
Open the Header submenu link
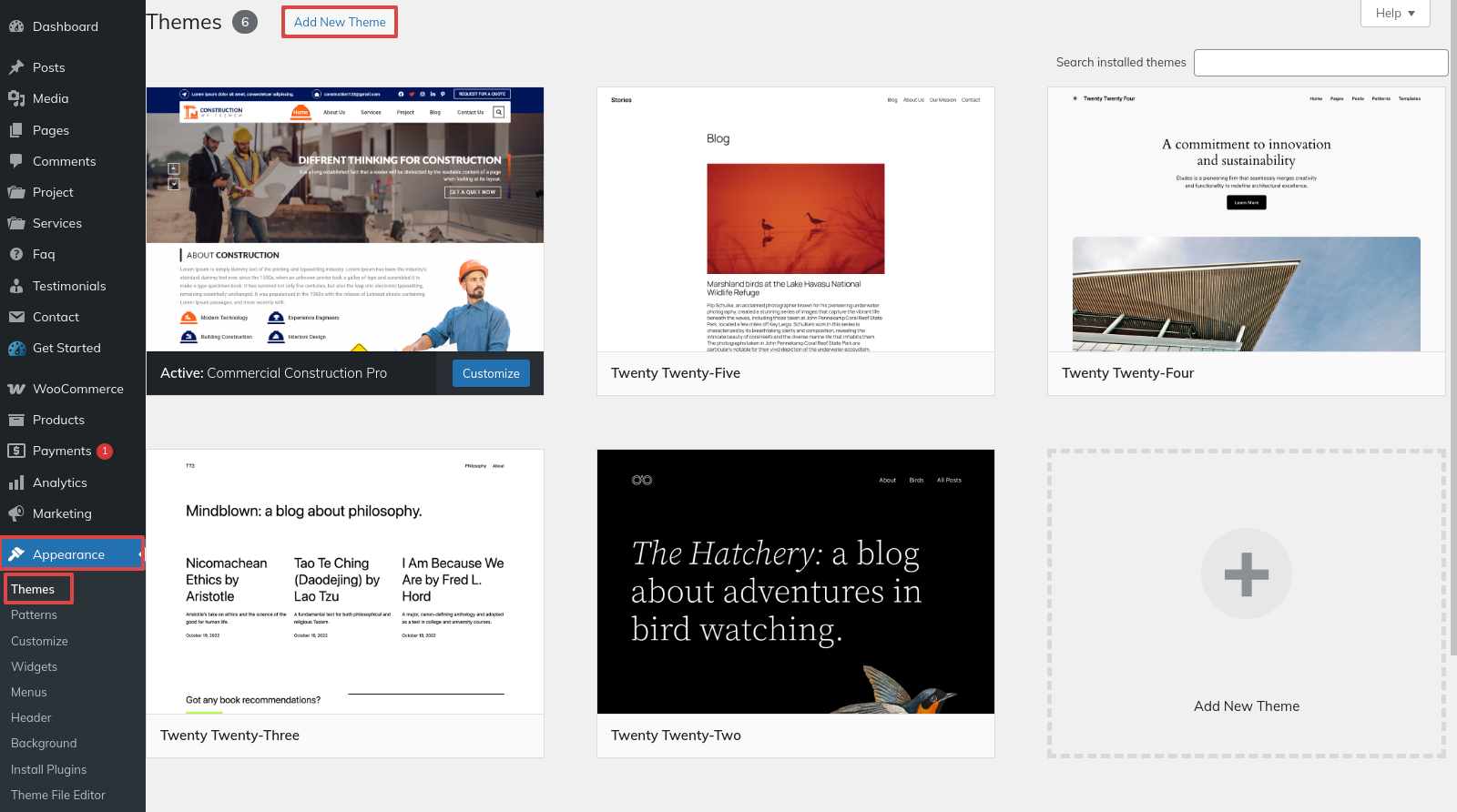click(31, 717)
